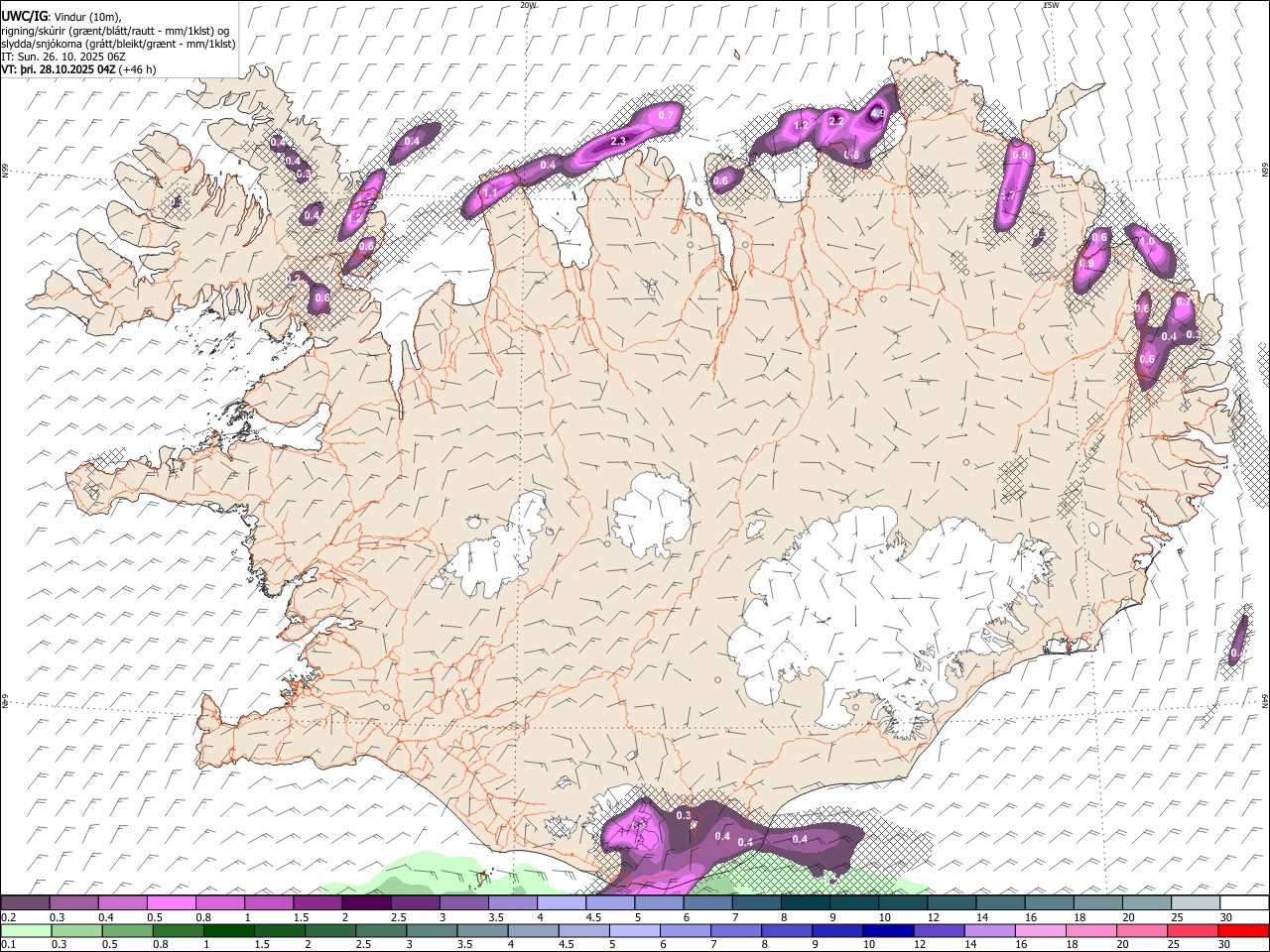Click the "2.2" precipitation value on the map
This screenshot has height=952, width=1270.
click(836, 120)
